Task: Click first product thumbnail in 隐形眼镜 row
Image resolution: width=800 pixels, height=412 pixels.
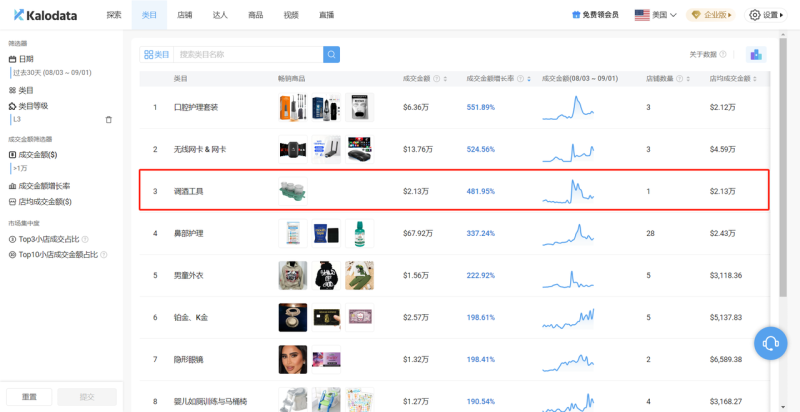Action: click(293, 359)
